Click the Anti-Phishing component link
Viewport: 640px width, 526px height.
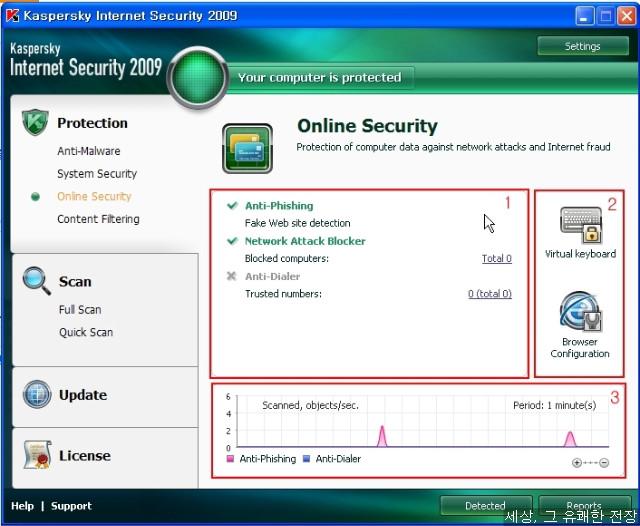279,206
